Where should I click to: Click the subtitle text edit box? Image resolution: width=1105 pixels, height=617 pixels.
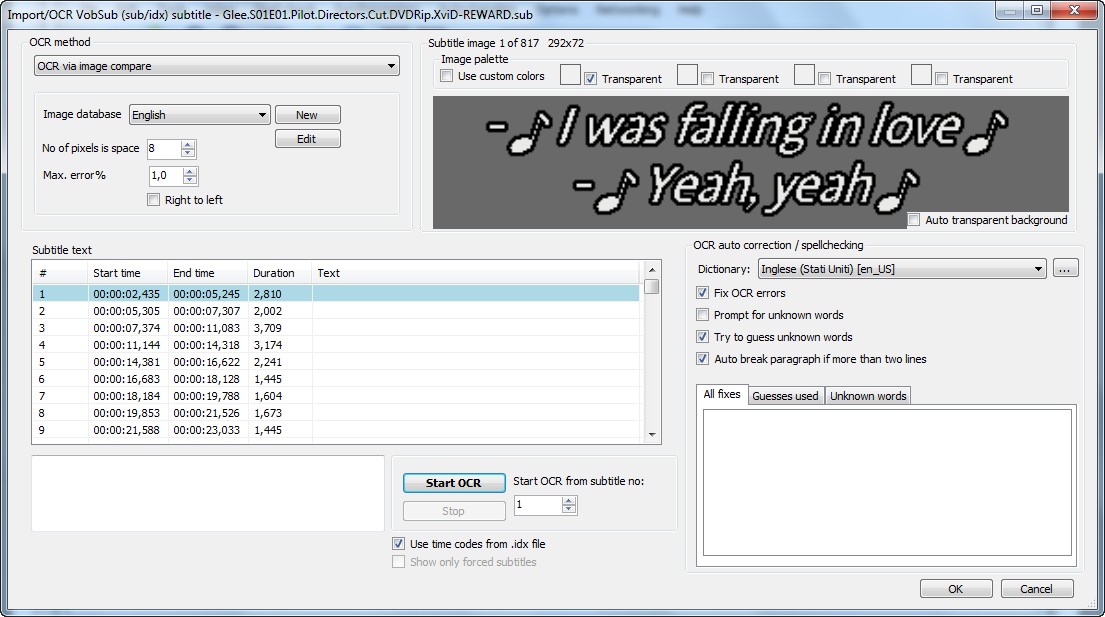pyautogui.click(x=208, y=493)
